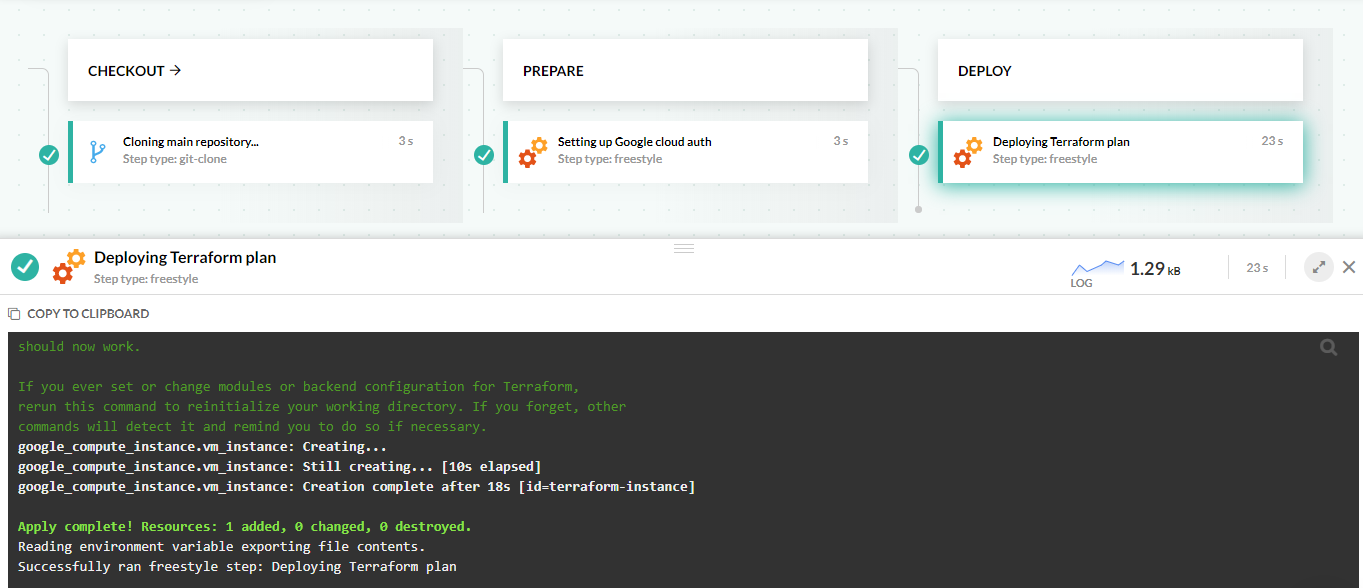Click the success checkmark beside Google cloud auth step
This screenshot has height=588, width=1363.
pos(484,155)
